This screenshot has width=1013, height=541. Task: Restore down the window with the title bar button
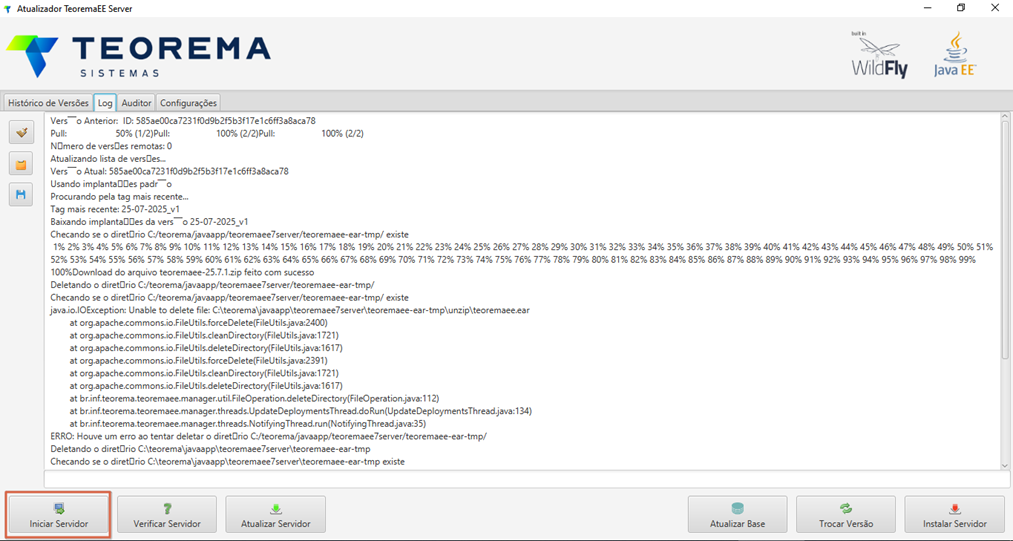coord(961,8)
